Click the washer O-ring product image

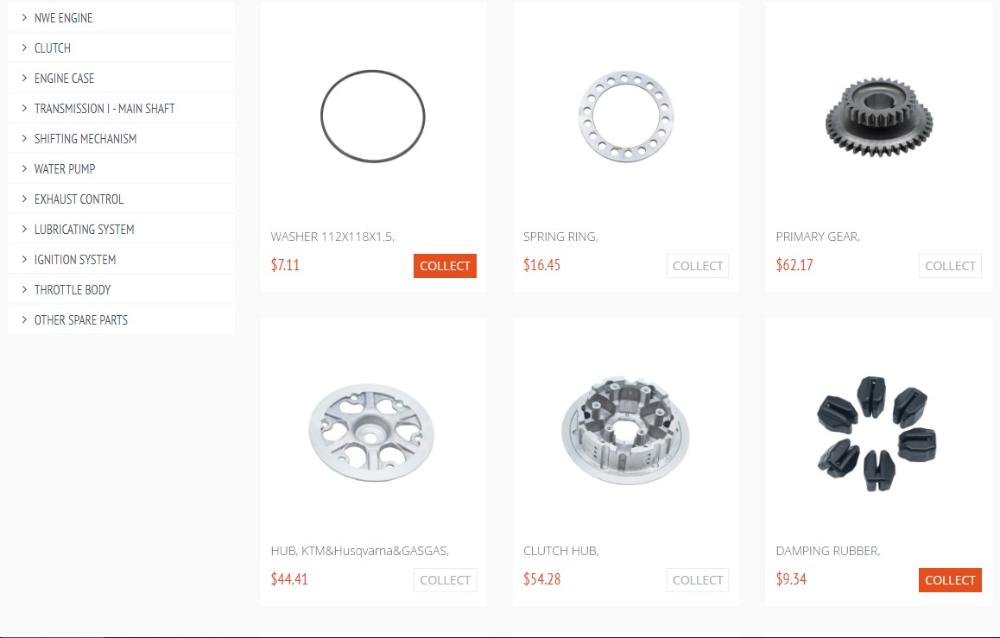click(373, 116)
